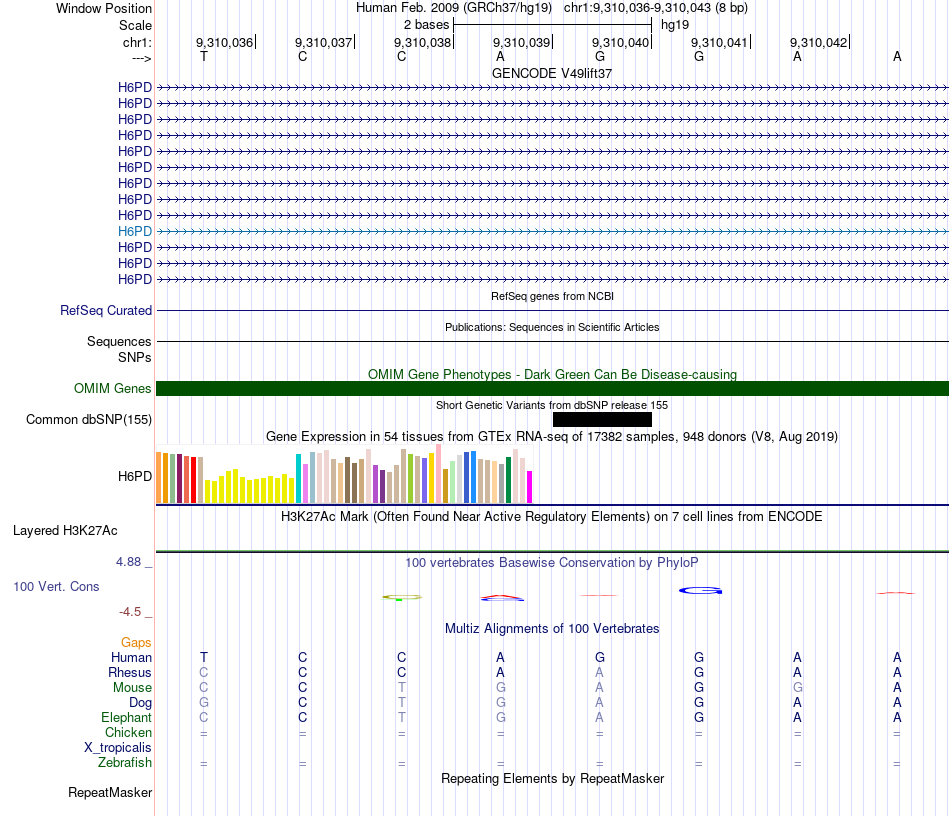
Task: Click the light-blue H6PD transcript arrow line
Action: (x=552, y=231)
